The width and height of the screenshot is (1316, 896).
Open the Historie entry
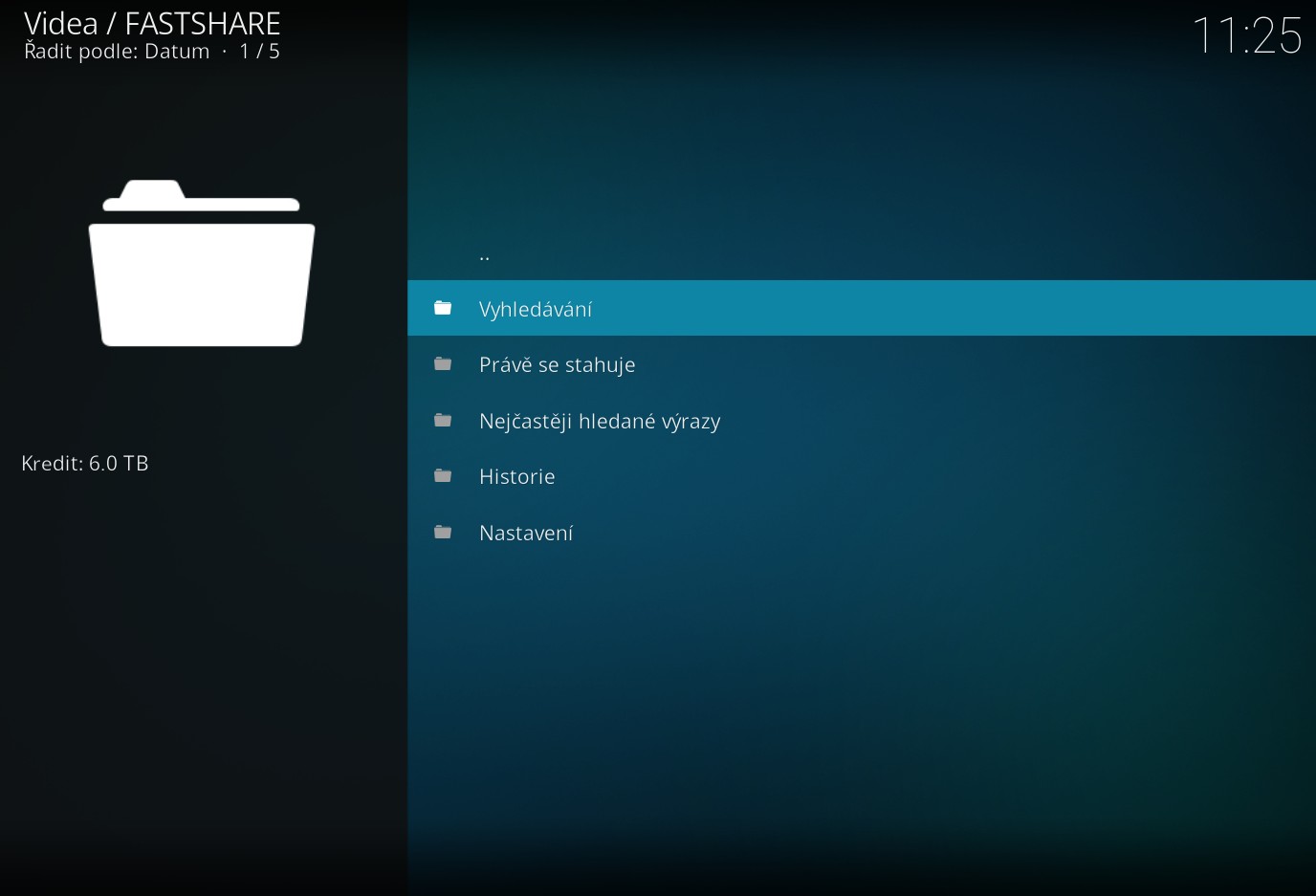point(861,476)
